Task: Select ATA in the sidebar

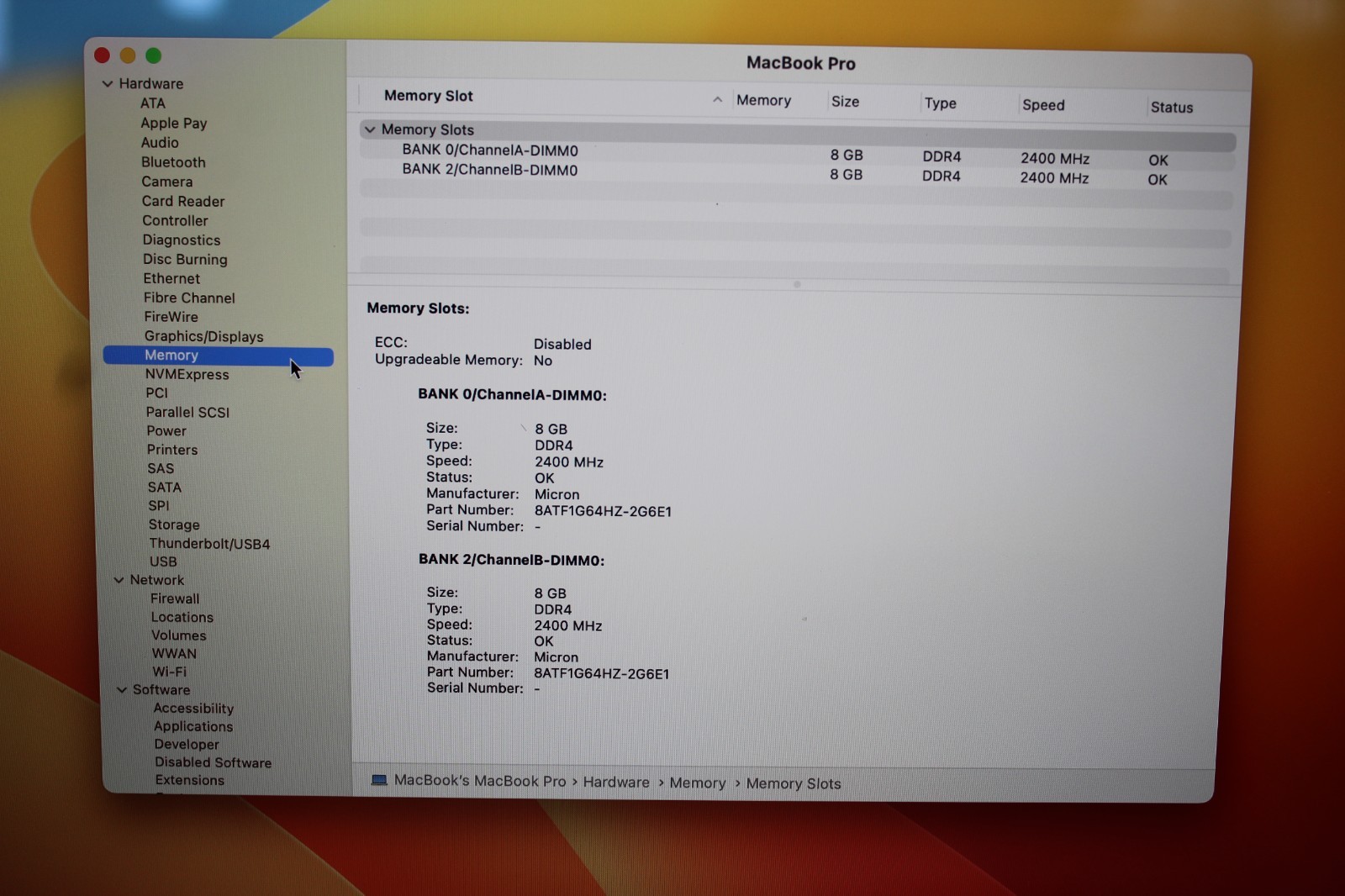Action: point(153,103)
